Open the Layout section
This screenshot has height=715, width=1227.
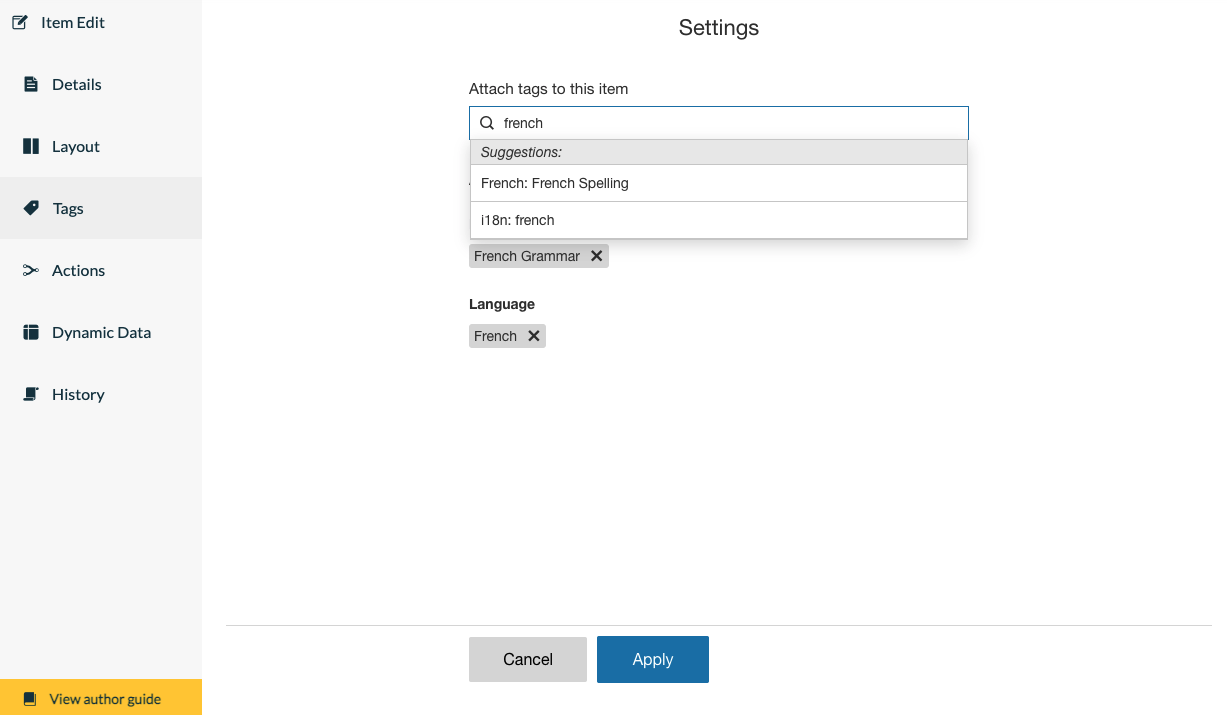pyautogui.click(x=101, y=146)
